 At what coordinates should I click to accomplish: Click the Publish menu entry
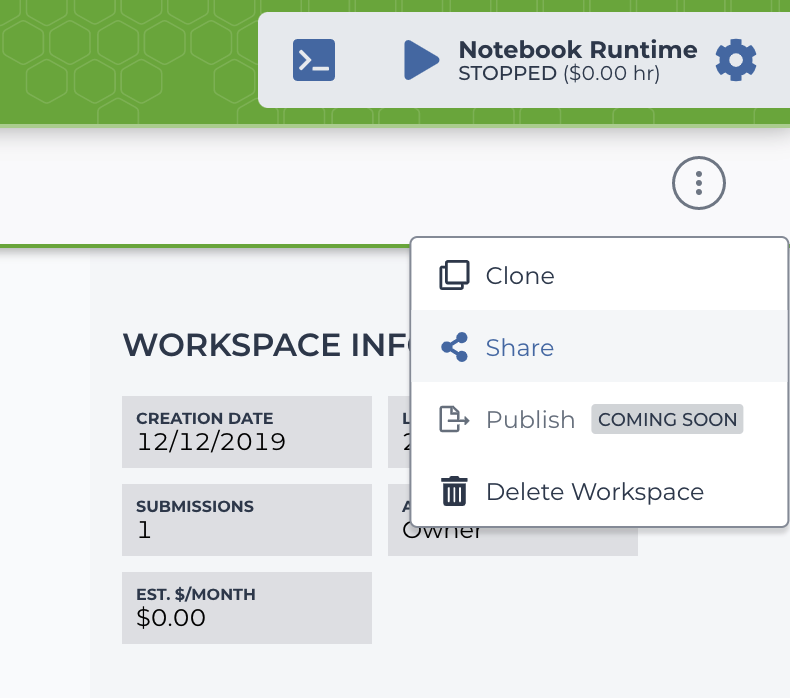coord(600,419)
